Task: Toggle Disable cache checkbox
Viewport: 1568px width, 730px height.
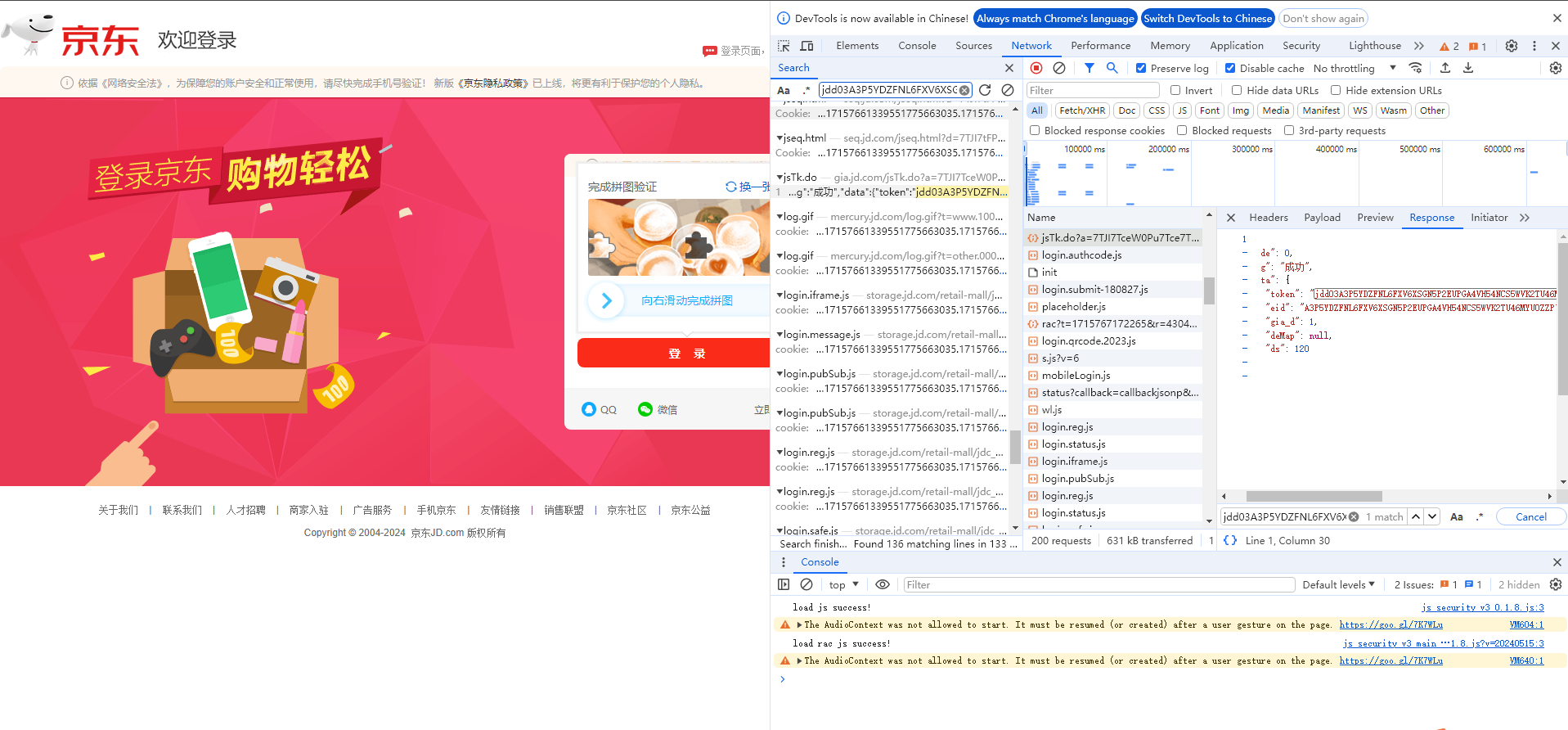Action: 1230,68
